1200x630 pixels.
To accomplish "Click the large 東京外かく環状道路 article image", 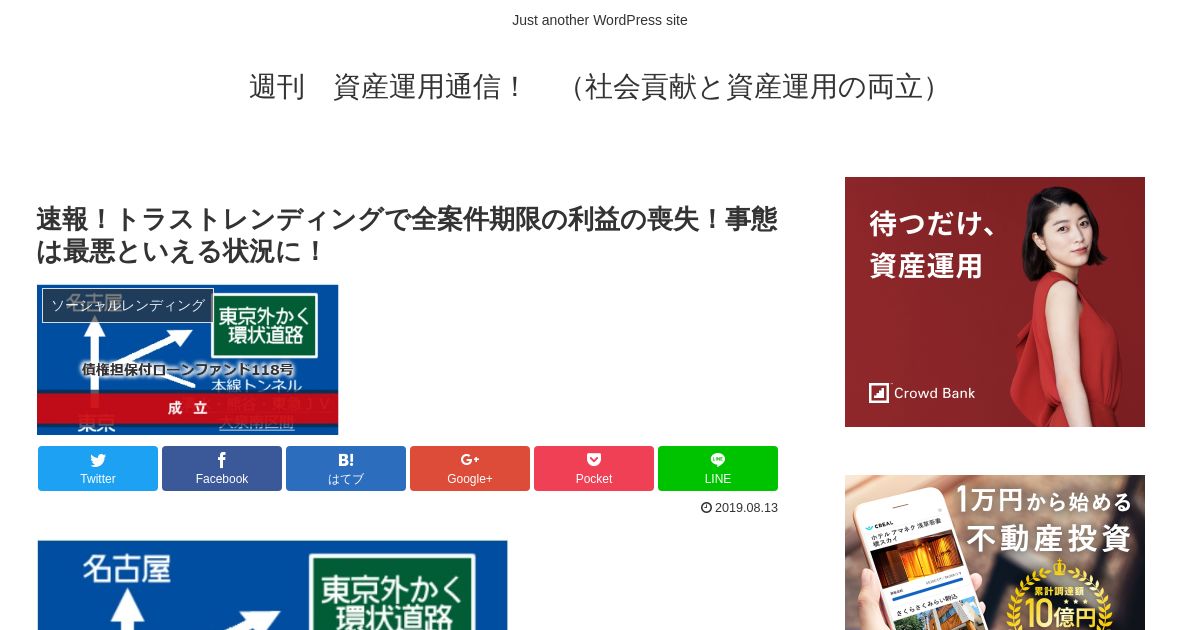I will (272, 585).
